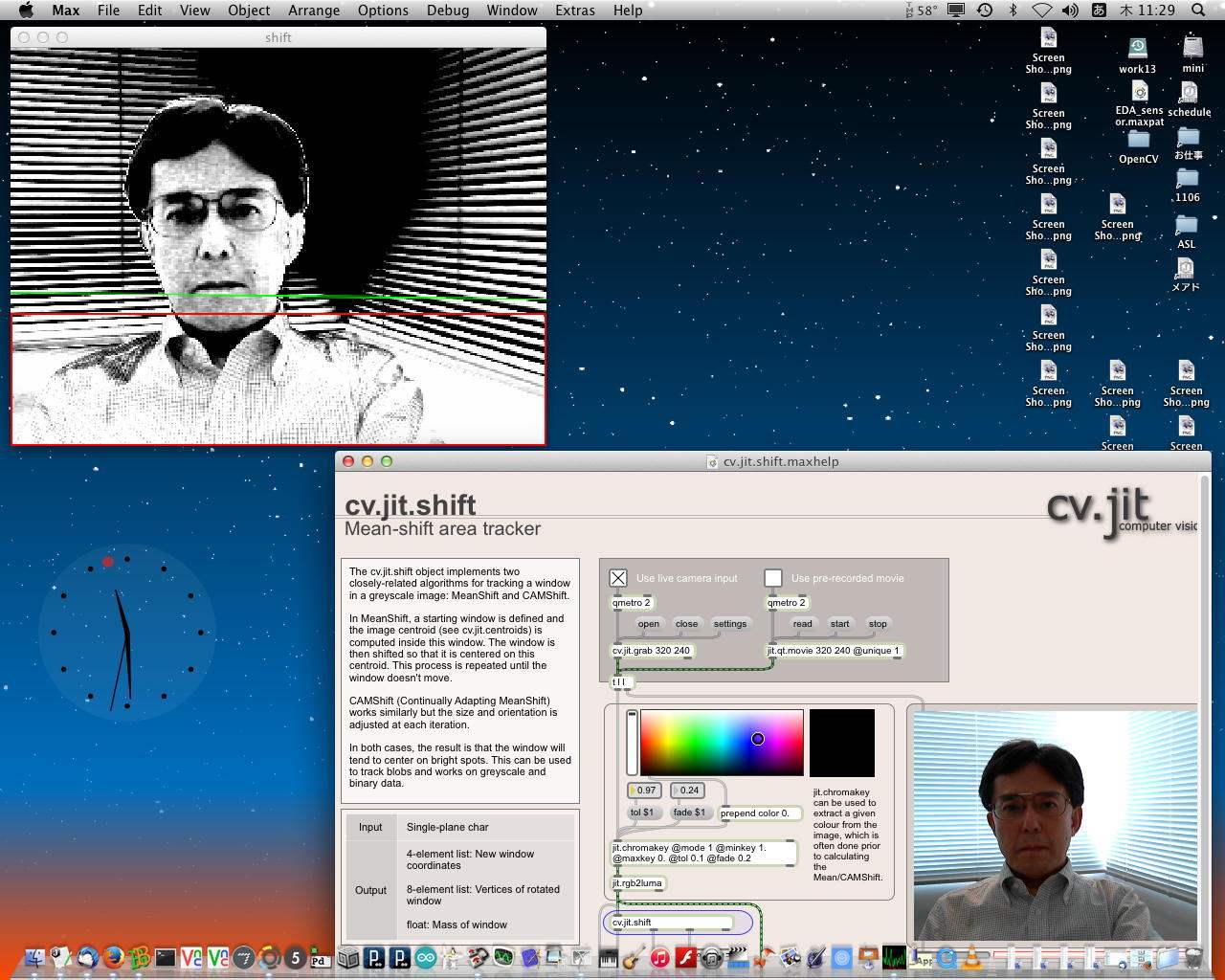
Task: Open the Finder icon in the Dock
Action: (34, 957)
